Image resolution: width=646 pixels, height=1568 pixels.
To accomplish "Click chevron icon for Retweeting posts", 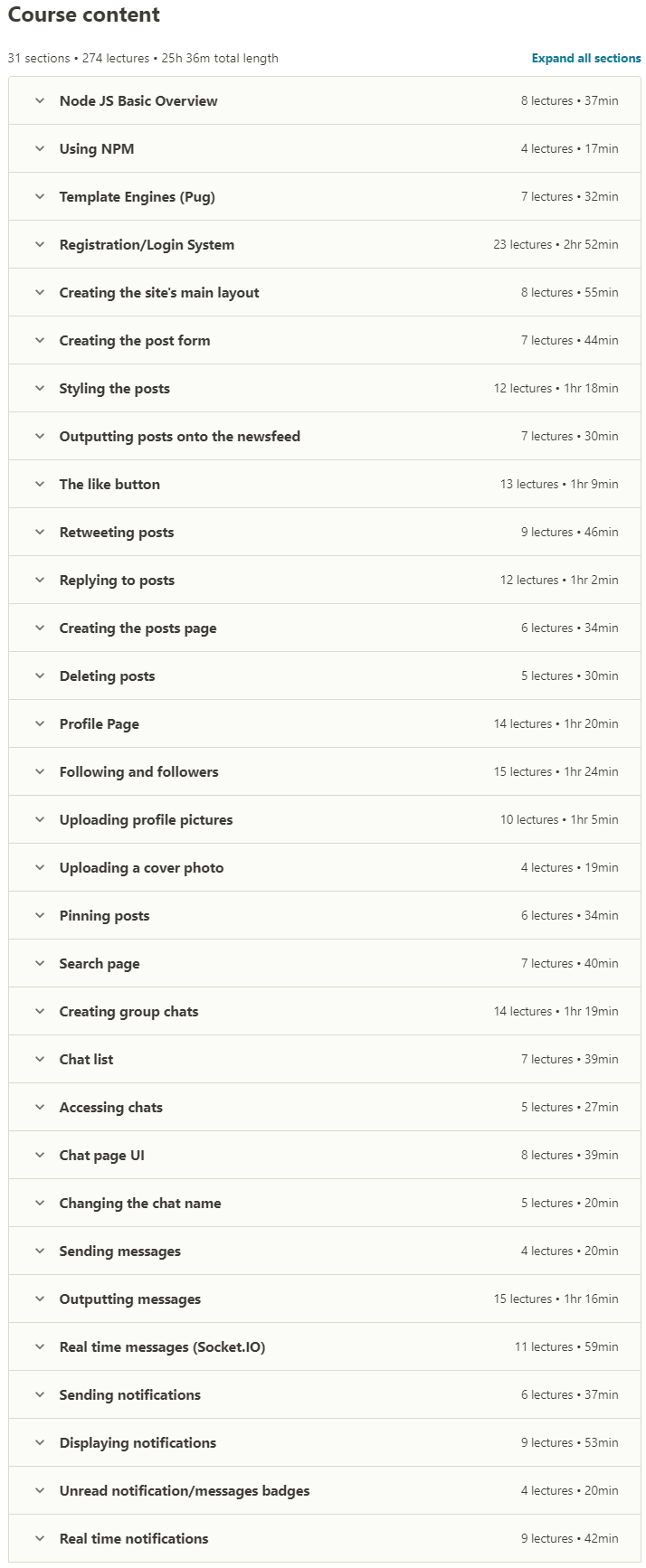I will pyautogui.click(x=40, y=532).
